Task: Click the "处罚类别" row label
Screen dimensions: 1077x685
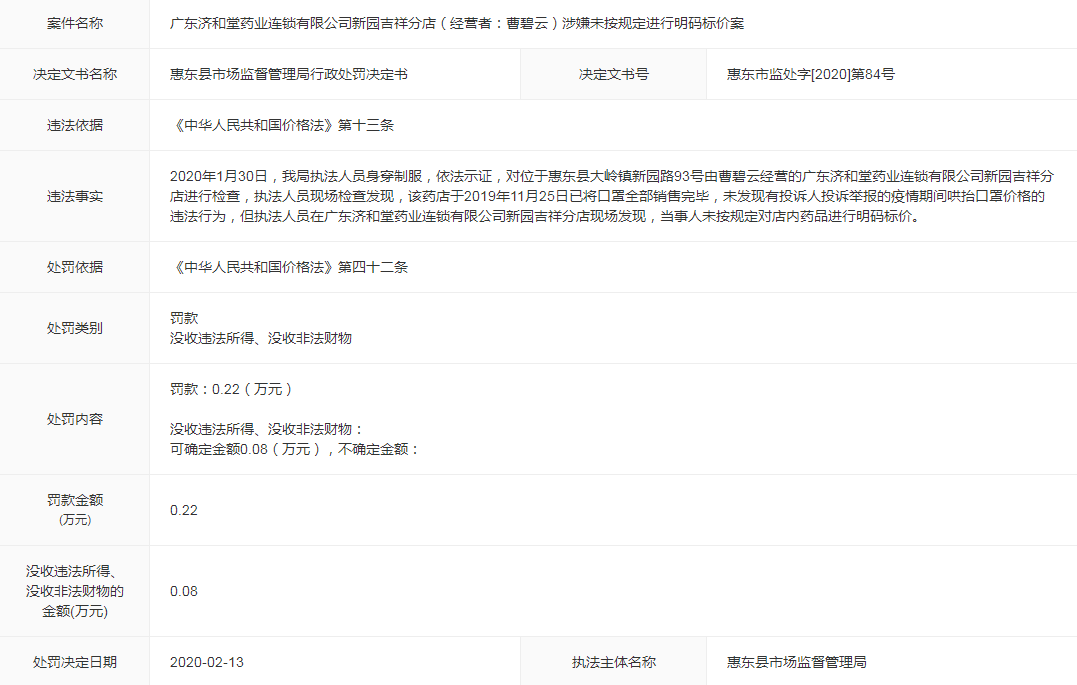Action: (x=75, y=328)
